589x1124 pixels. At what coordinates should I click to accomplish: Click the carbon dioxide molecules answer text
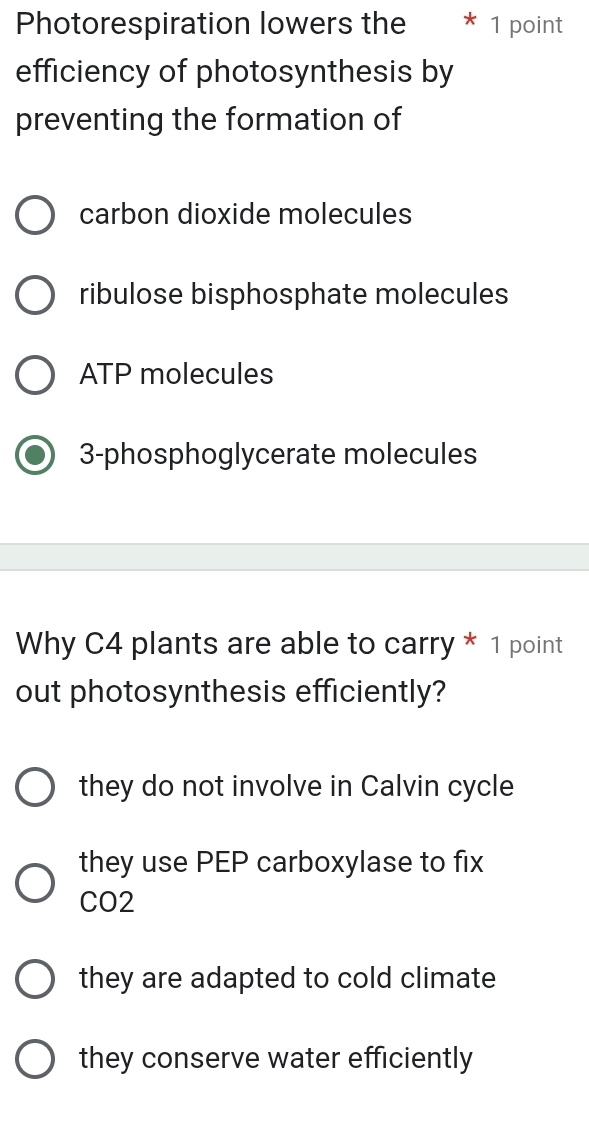point(244,215)
